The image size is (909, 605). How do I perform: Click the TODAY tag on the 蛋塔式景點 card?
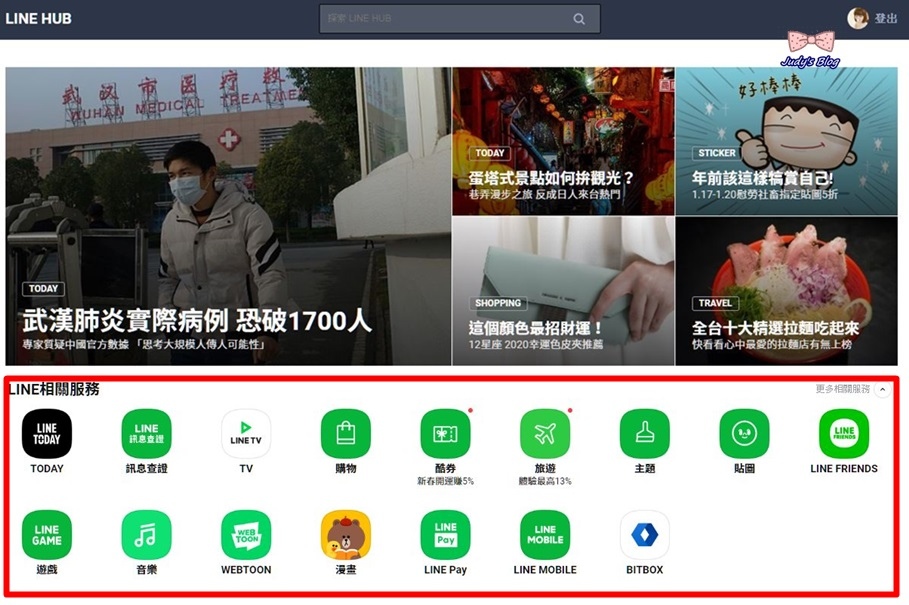pos(490,153)
